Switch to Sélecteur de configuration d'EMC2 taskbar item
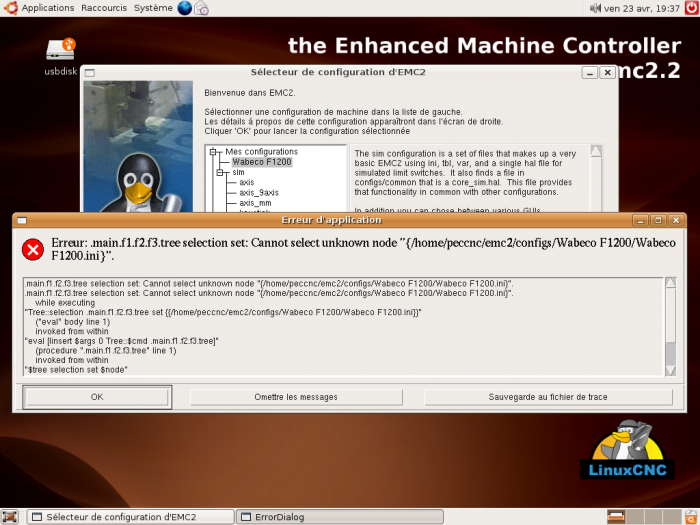The width and height of the screenshot is (700, 525). pos(130,517)
